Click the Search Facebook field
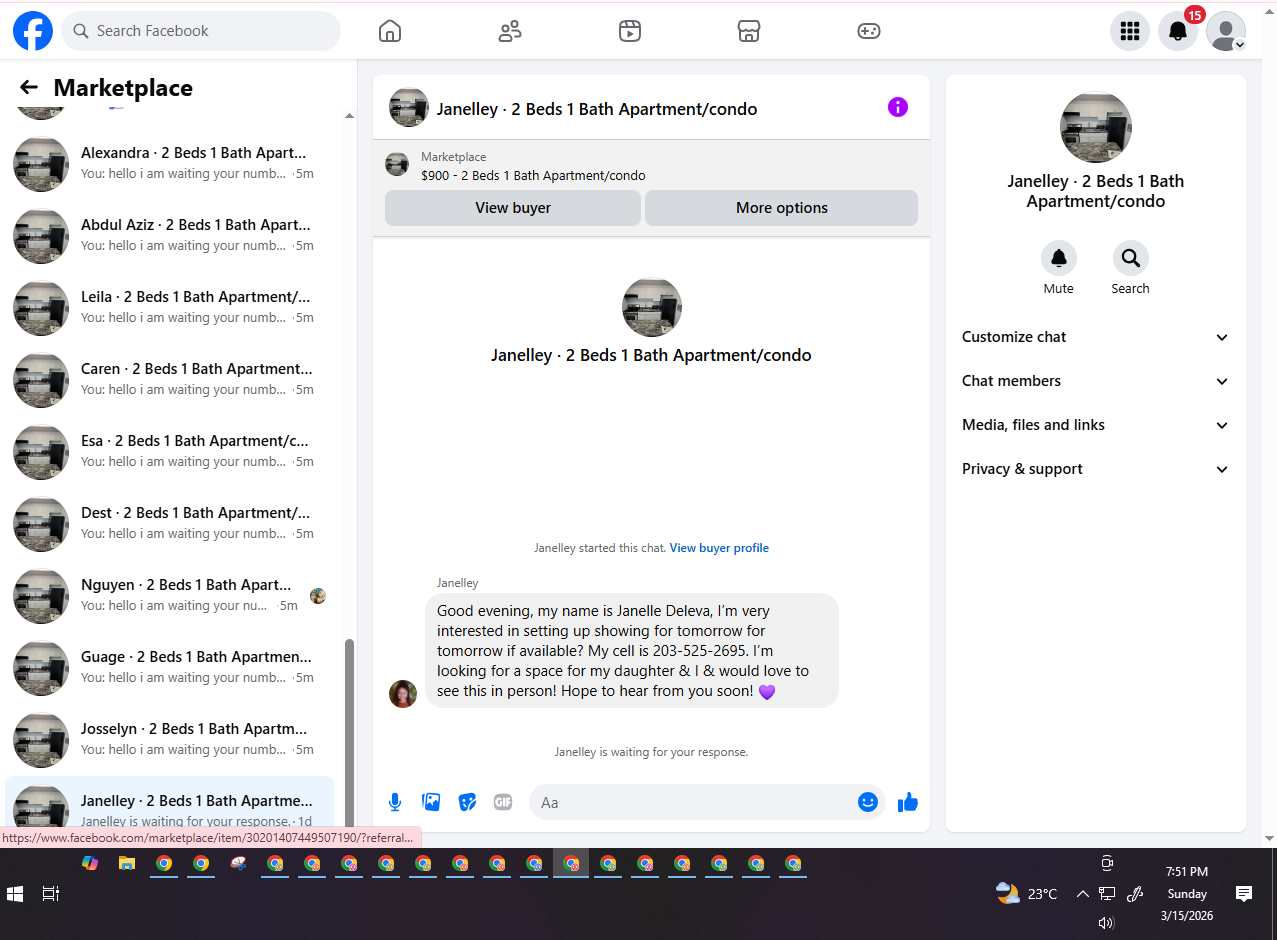Screen dimensions: 1277x940 pos(201,31)
